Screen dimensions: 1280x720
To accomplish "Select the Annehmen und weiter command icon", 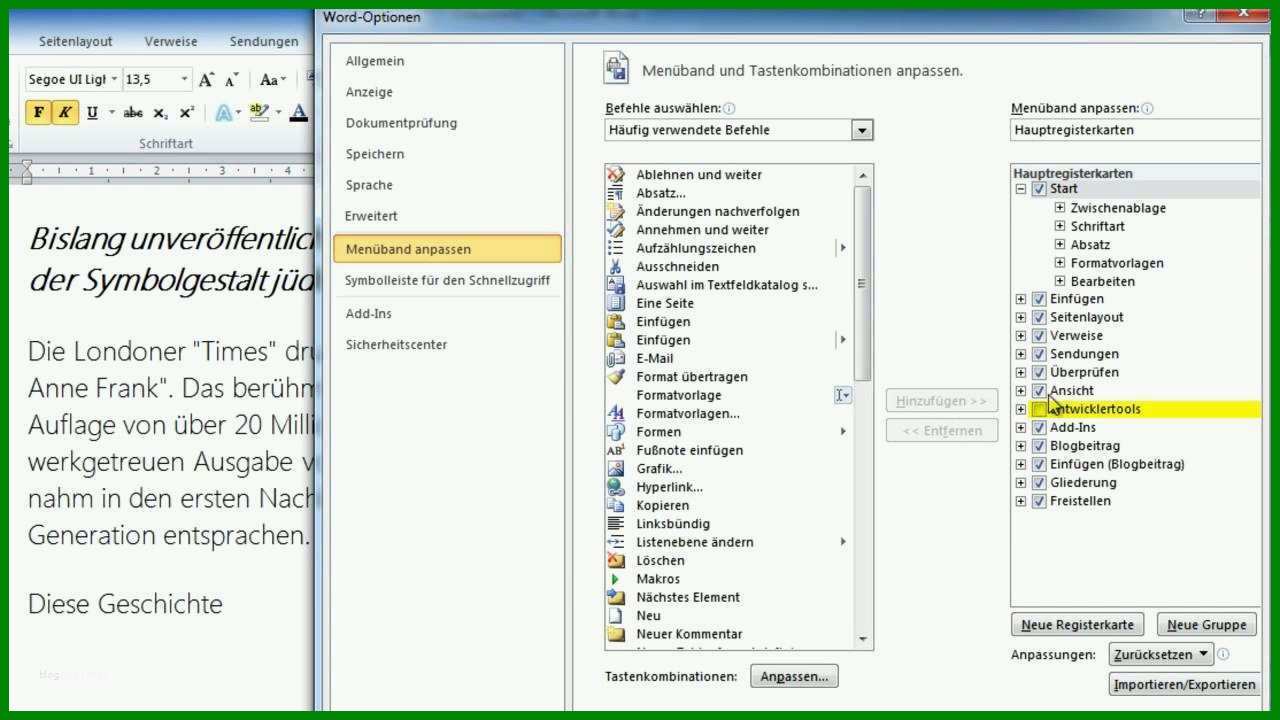I will click(x=616, y=230).
